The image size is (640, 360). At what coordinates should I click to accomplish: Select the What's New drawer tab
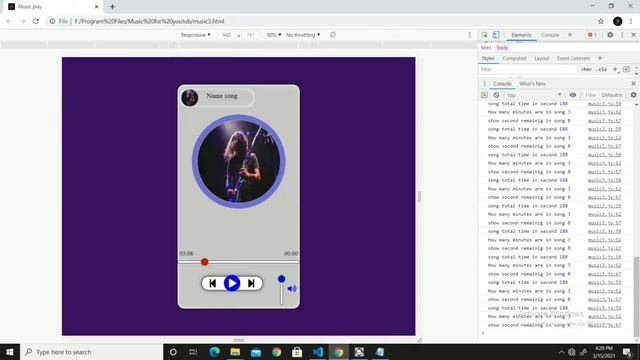[532, 84]
